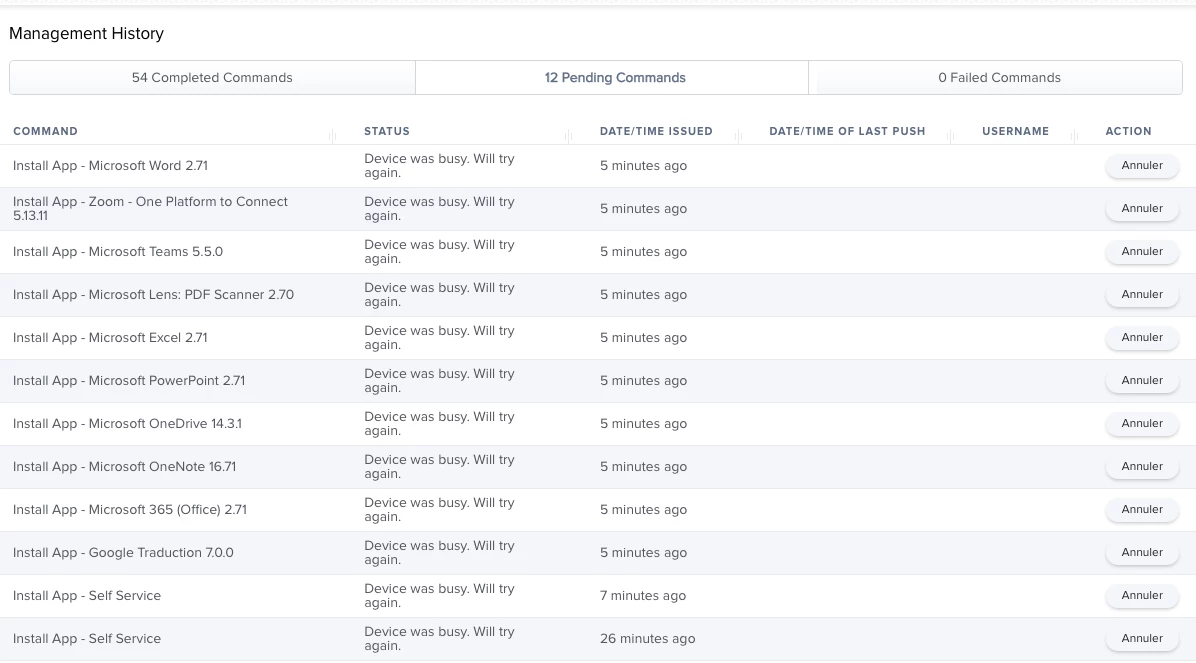Screen dimensions: 1196x663
Task: Select the Microsoft OneNote 16.71 command text
Action: (x=124, y=466)
